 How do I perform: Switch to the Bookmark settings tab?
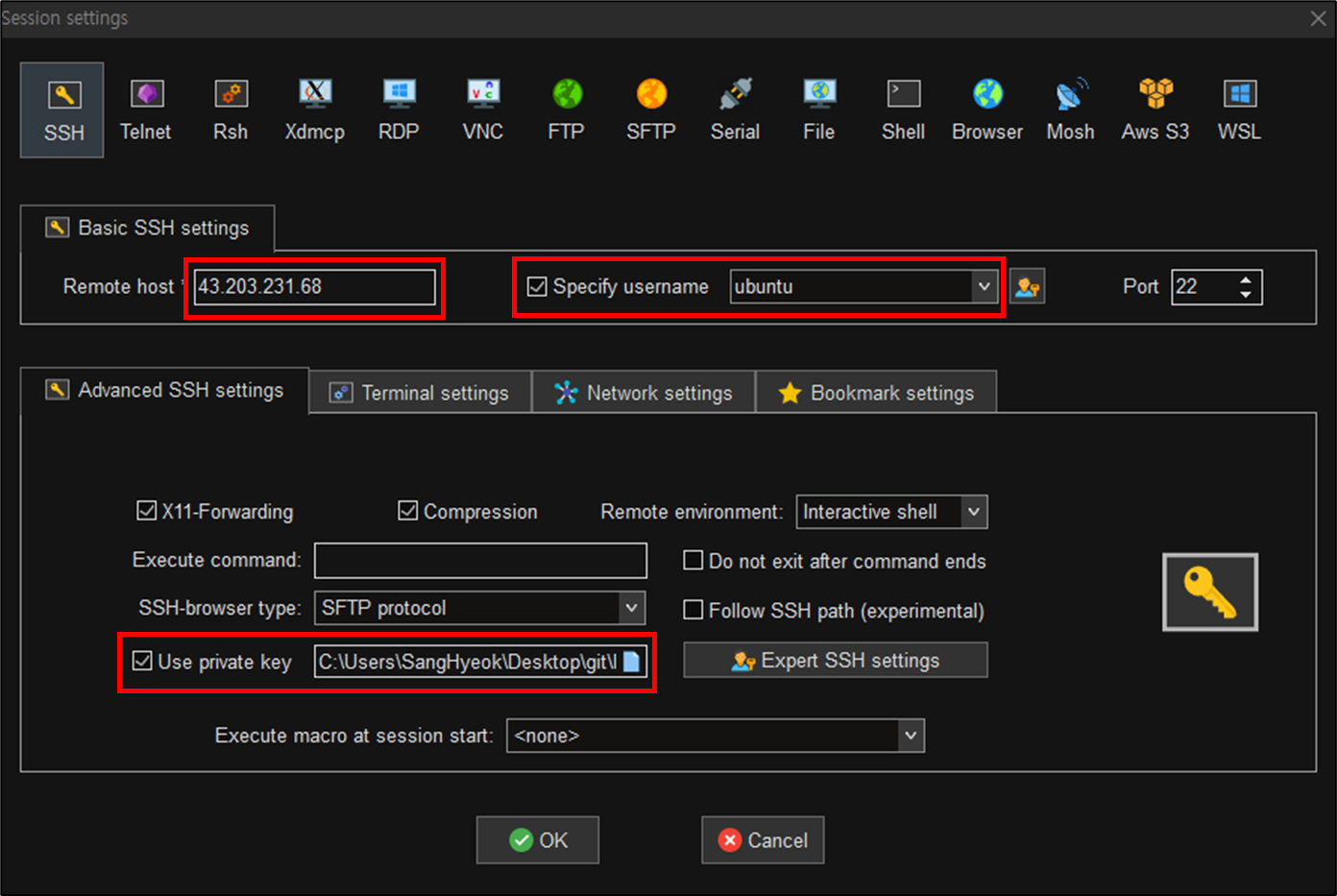pyautogui.click(x=876, y=393)
